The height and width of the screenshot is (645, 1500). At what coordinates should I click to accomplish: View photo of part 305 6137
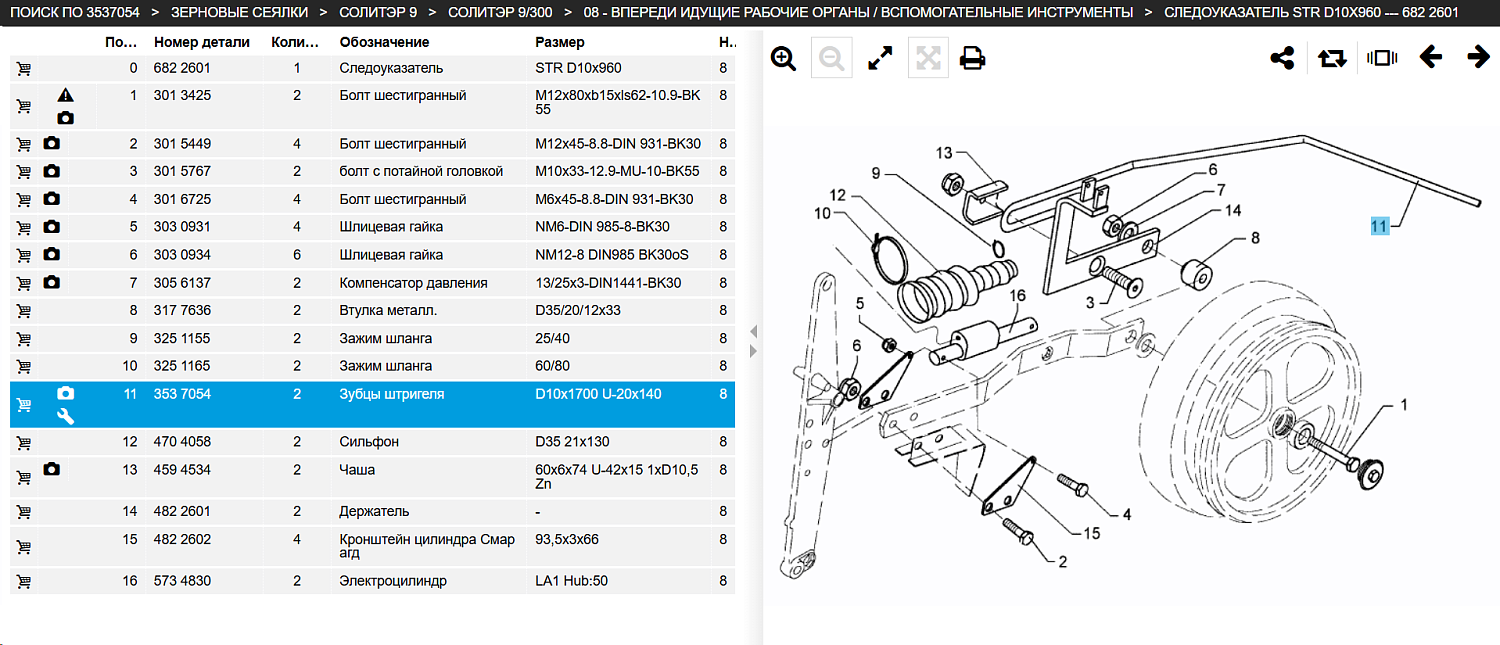(x=52, y=283)
